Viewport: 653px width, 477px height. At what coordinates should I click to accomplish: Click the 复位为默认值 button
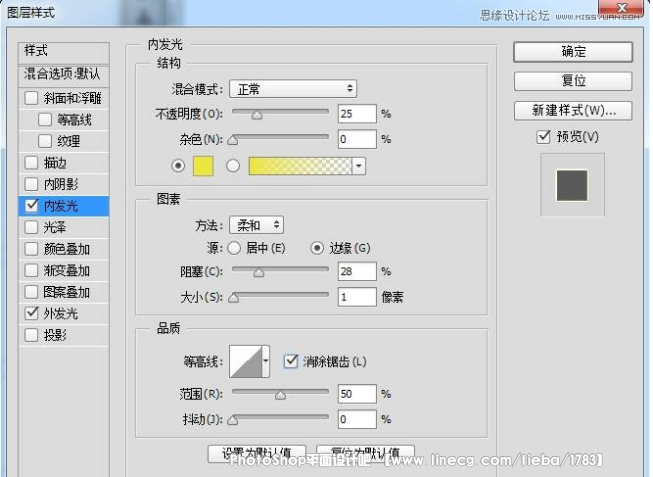pyautogui.click(x=365, y=452)
